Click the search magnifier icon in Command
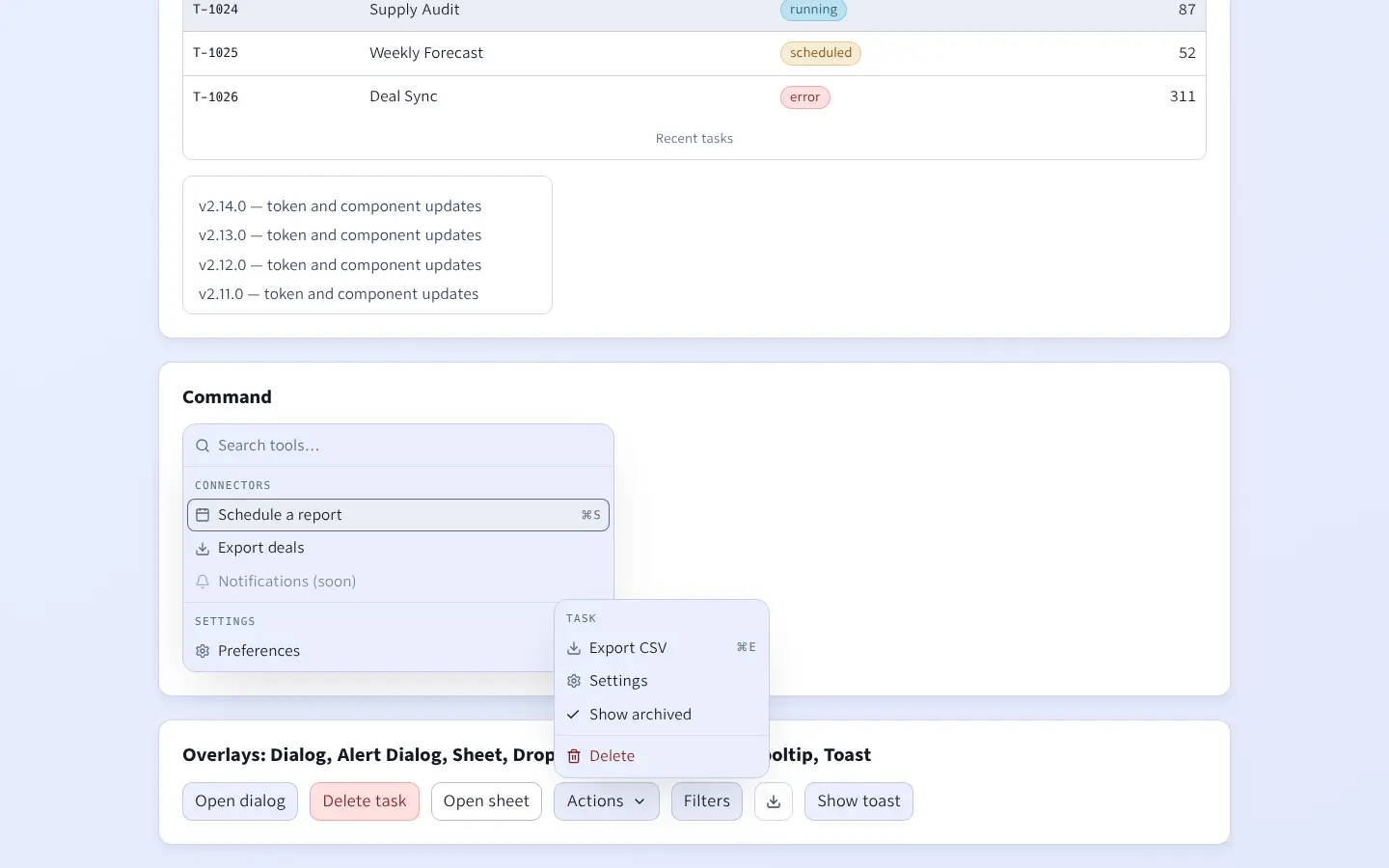The height and width of the screenshot is (868, 1389). click(x=203, y=446)
